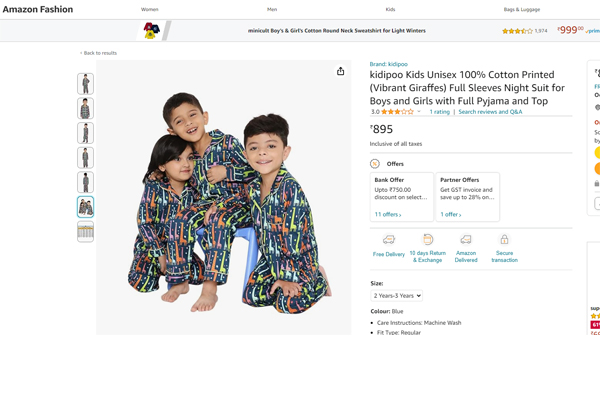Click the star rating icons
This screenshot has width=600, height=400.
[x=397, y=112]
